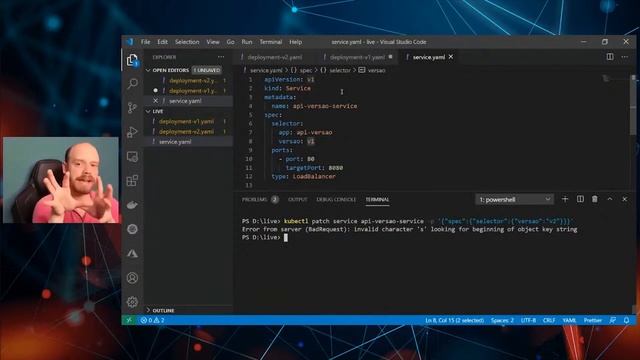Viewport: 640px width, 360px height.
Task: Open Explorer Views and More Actions menu
Action: pyautogui.click(x=221, y=57)
